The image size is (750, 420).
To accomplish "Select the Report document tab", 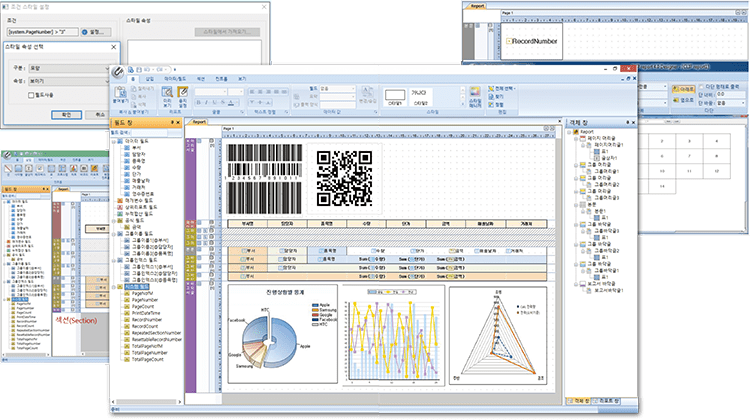I will [x=198, y=122].
